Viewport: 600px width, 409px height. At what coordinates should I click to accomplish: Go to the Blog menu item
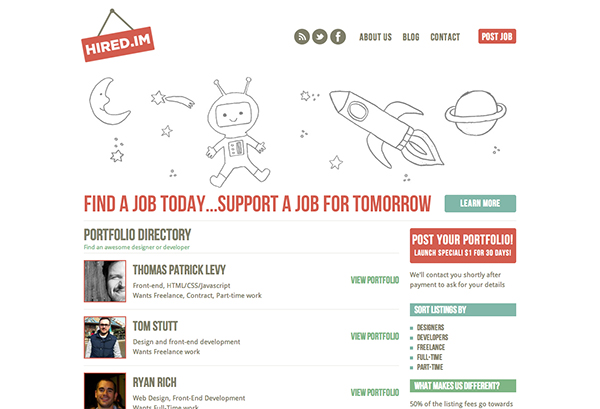pyautogui.click(x=411, y=37)
